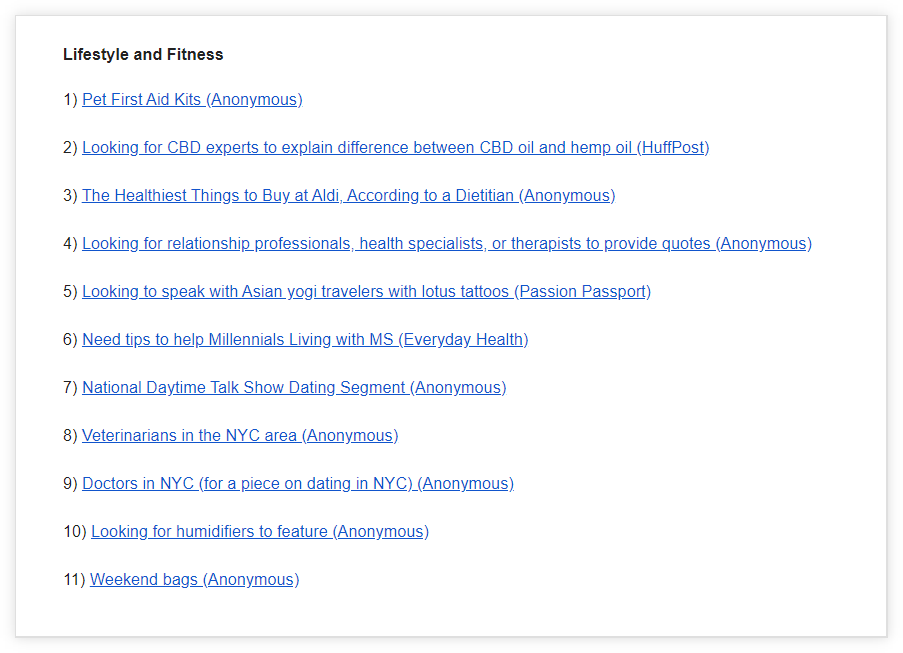
Task: Open the relationship professionals quotes request link
Action: [447, 244]
